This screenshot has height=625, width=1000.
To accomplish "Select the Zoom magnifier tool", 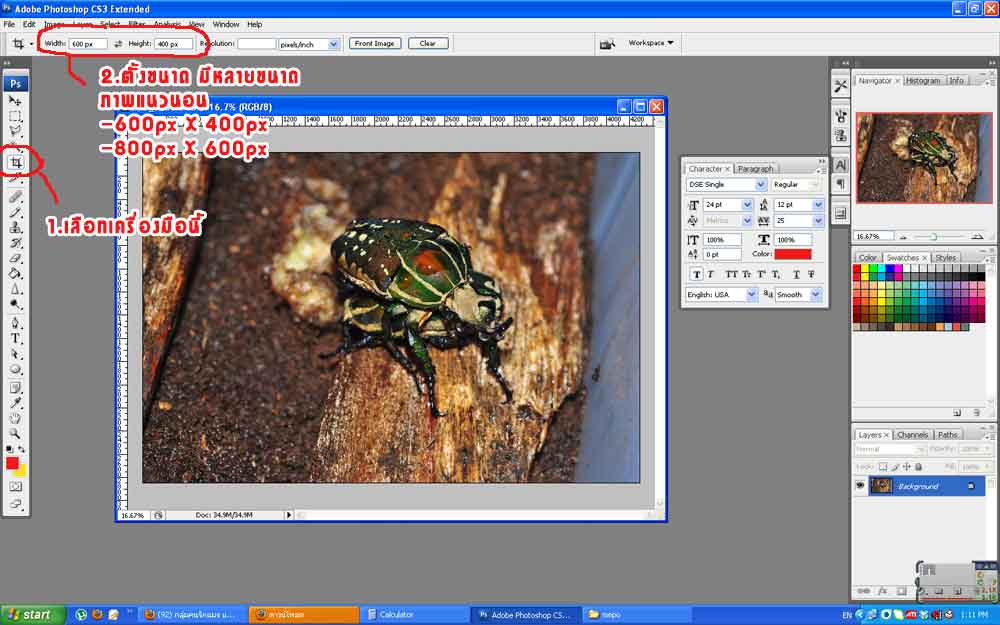I will point(16,433).
